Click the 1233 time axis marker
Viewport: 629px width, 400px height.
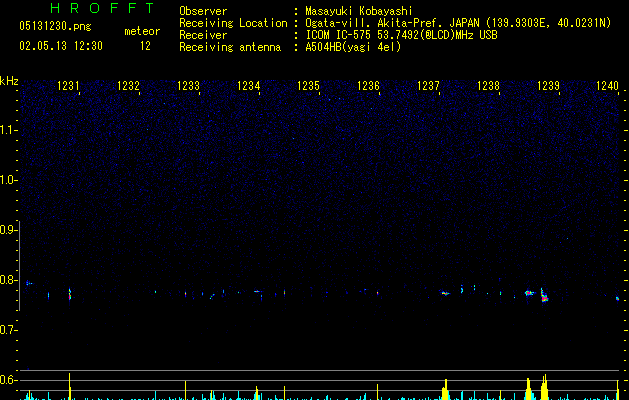pyautogui.click(x=188, y=85)
